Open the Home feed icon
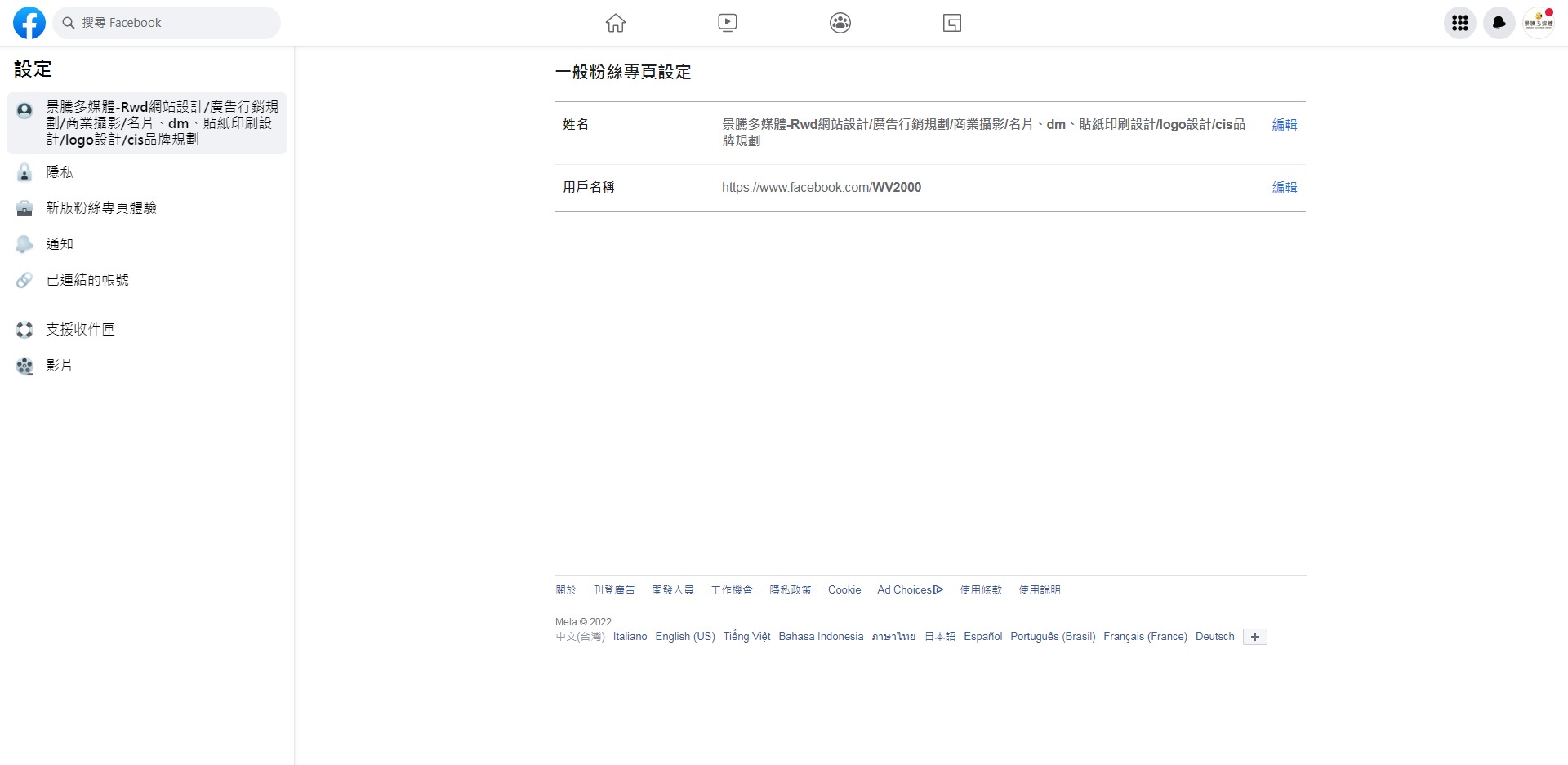Screen dimensions: 1568x765 coord(616,23)
